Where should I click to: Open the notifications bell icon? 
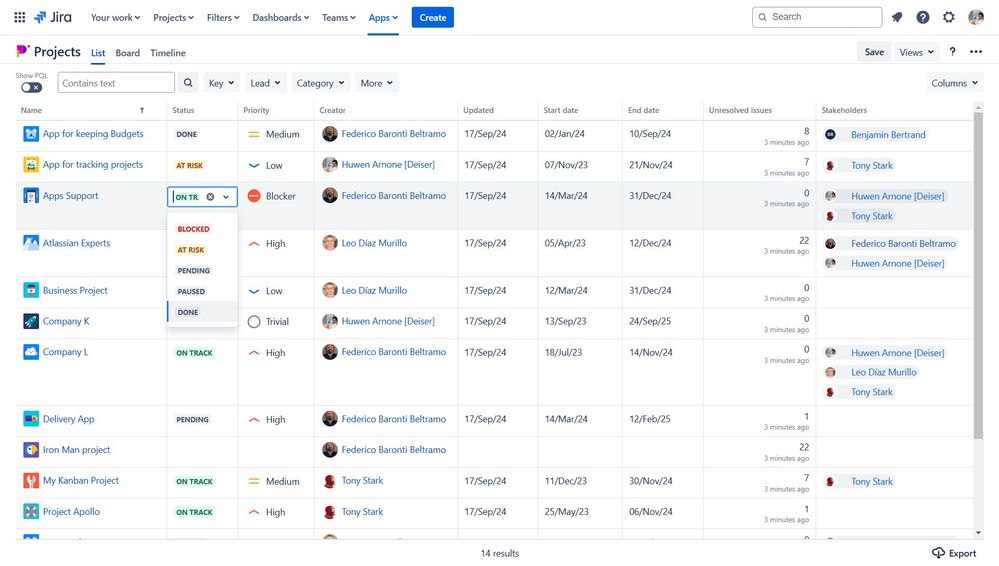[897, 17]
